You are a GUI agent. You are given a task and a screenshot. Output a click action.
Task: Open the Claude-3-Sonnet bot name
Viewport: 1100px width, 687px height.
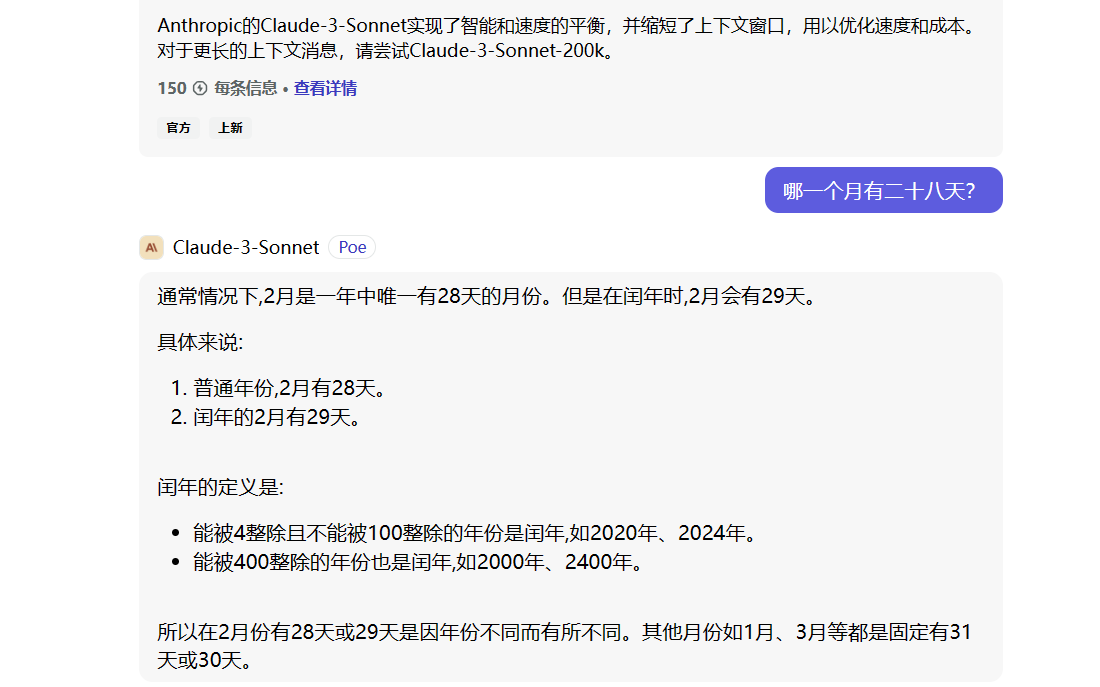(x=246, y=247)
